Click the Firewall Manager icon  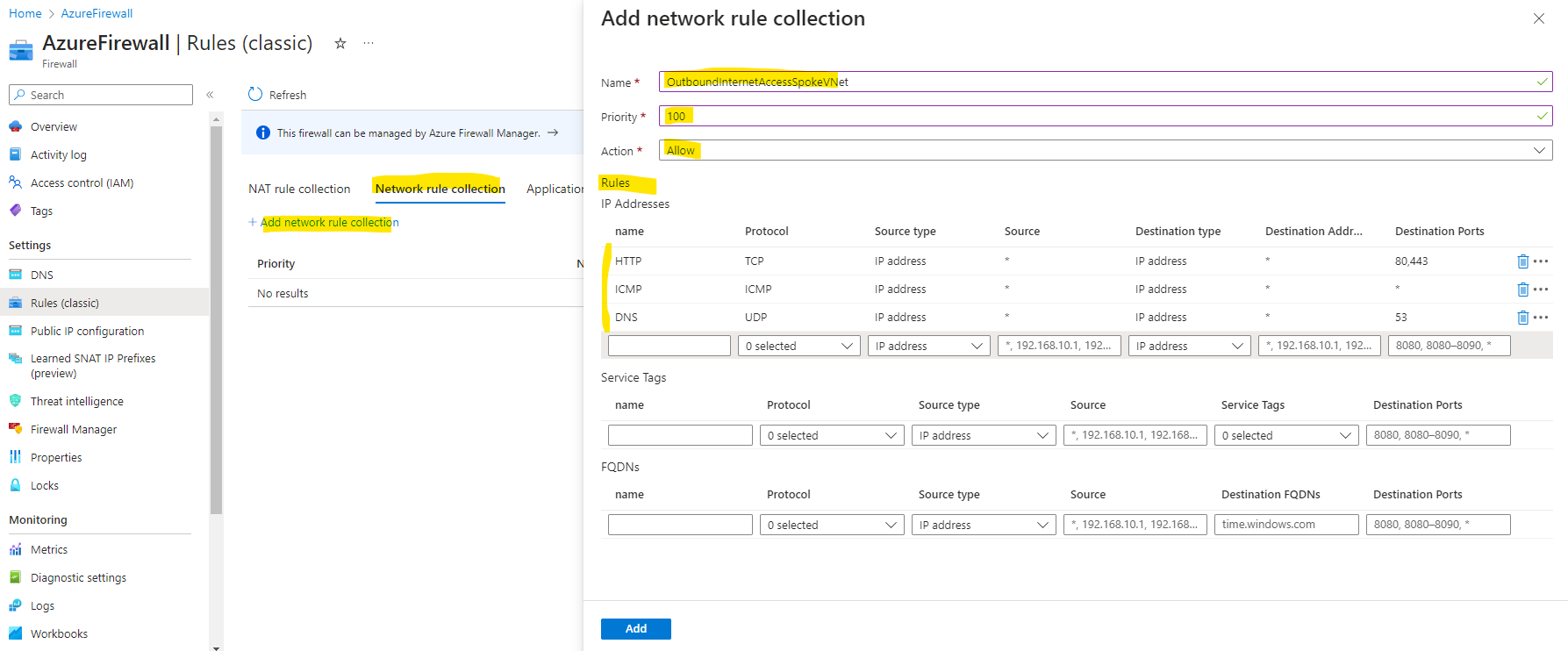pyautogui.click(x=15, y=429)
